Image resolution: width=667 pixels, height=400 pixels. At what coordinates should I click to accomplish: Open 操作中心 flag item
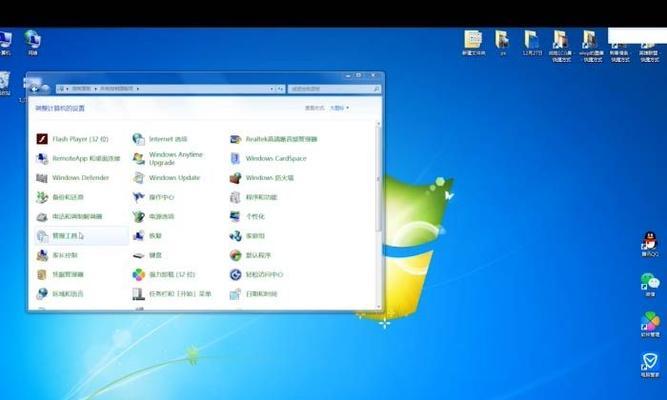pyautogui.click(x=154, y=197)
